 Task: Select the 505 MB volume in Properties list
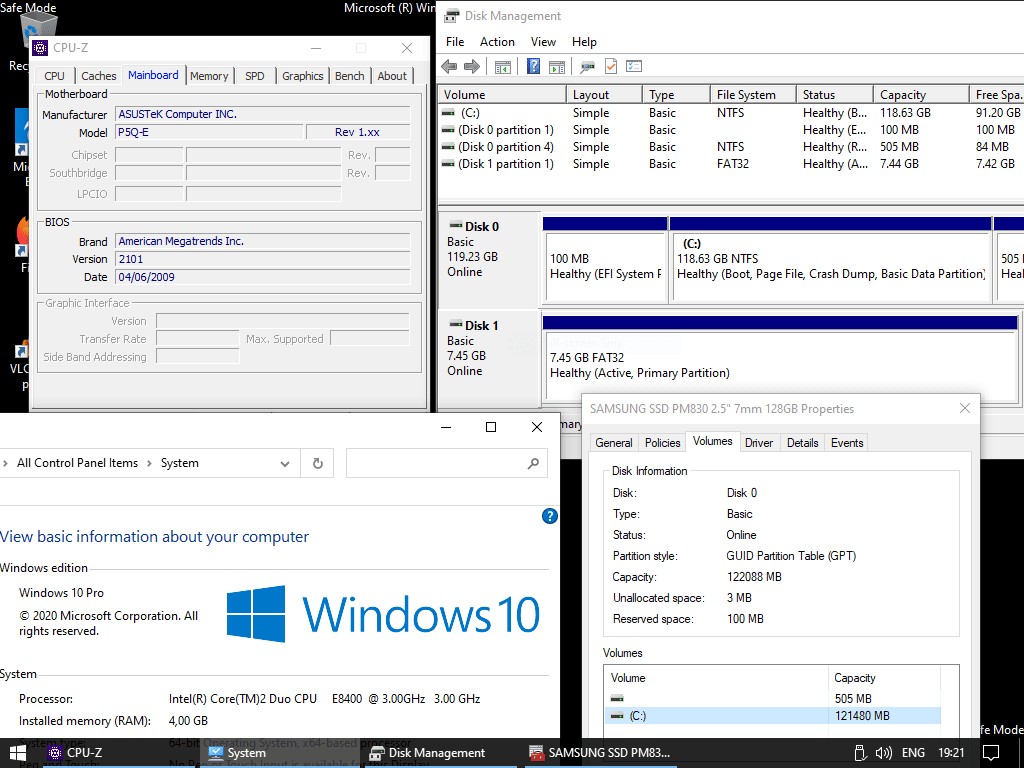773,698
